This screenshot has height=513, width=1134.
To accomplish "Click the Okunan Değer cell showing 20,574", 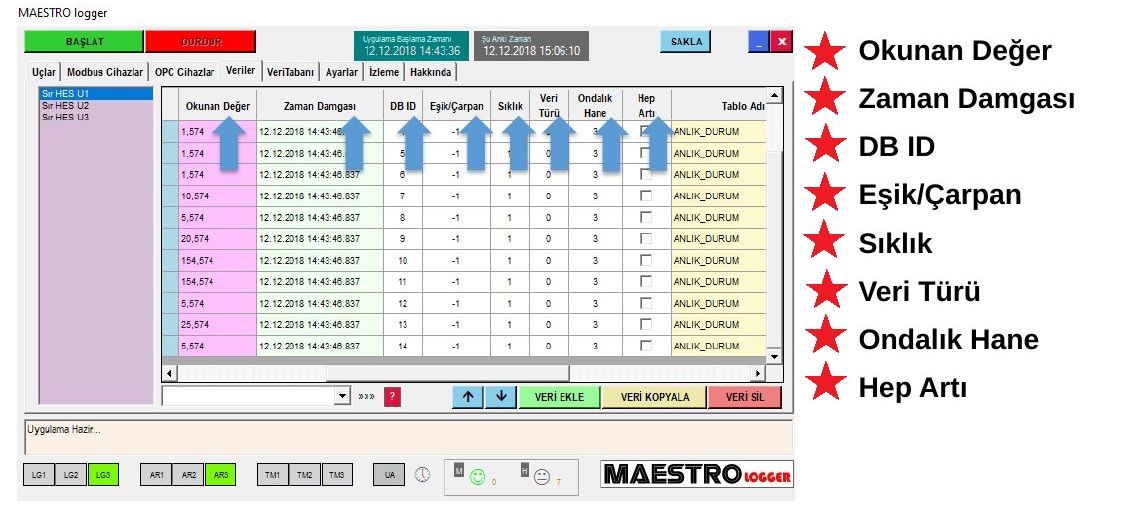I will coord(218,239).
